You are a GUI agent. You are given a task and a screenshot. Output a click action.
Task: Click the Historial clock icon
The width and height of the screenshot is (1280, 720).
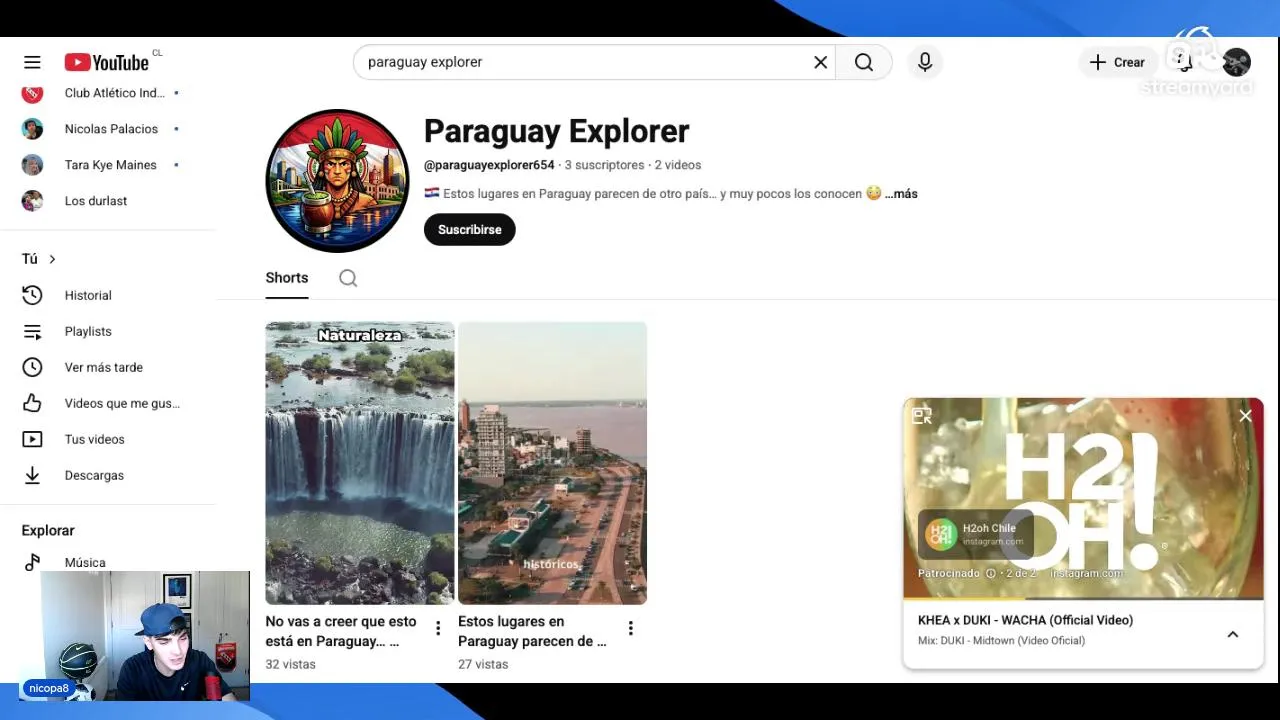pos(32,295)
